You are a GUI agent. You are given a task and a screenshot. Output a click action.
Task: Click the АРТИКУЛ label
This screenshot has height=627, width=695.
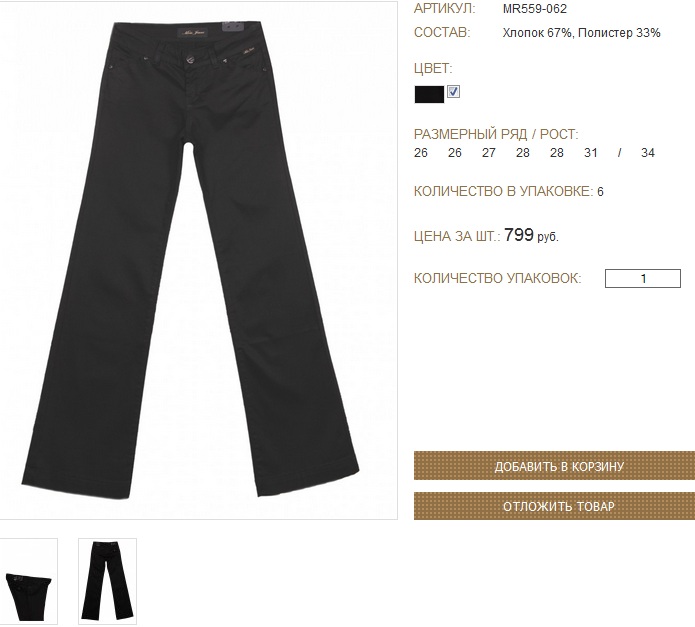click(445, 9)
